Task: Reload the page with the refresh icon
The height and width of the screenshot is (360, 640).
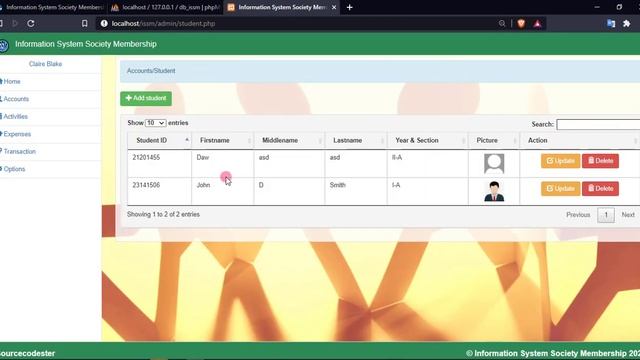Action: click(x=31, y=24)
